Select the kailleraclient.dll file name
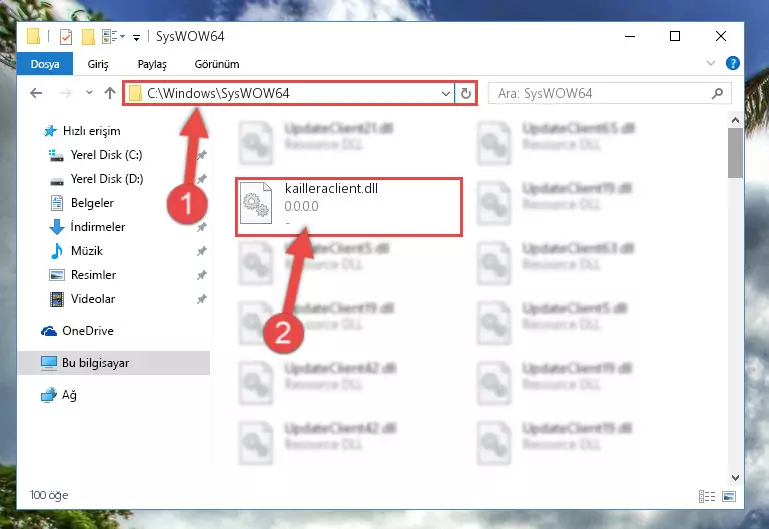The width and height of the screenshot is (769, 529). point(331,189)
